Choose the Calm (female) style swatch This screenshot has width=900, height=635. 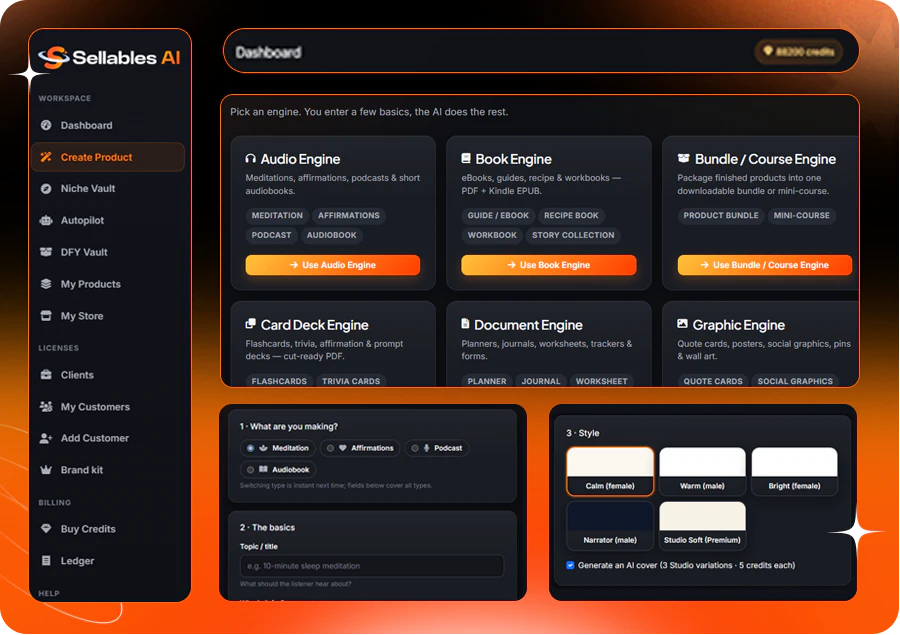click(x=610, y=471)
